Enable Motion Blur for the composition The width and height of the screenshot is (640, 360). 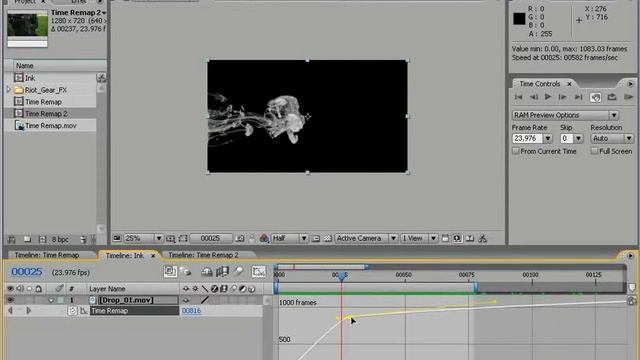point(238,271)
